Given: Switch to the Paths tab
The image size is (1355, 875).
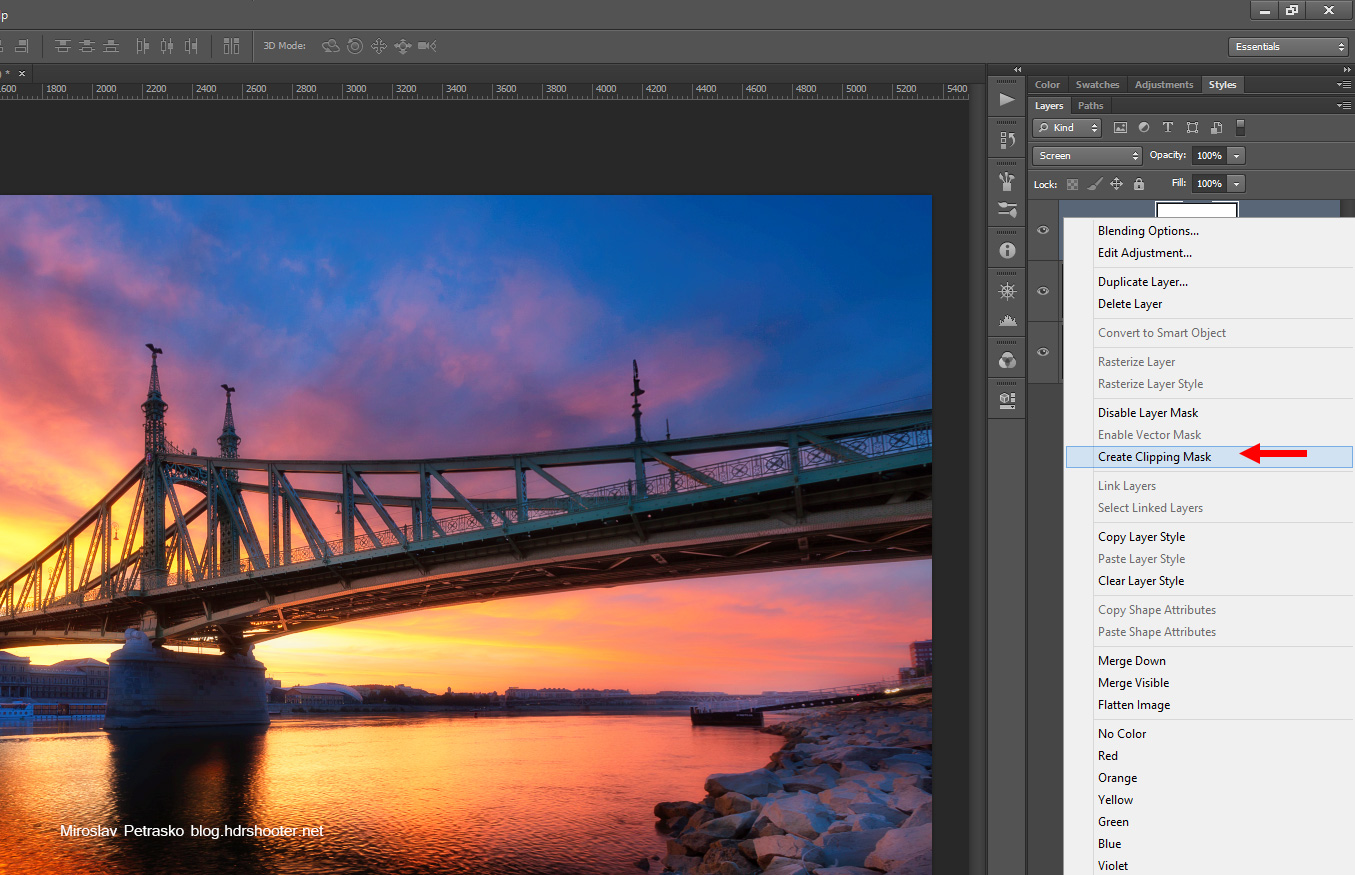Looking at the screenshot, I should pos(1091,106).
